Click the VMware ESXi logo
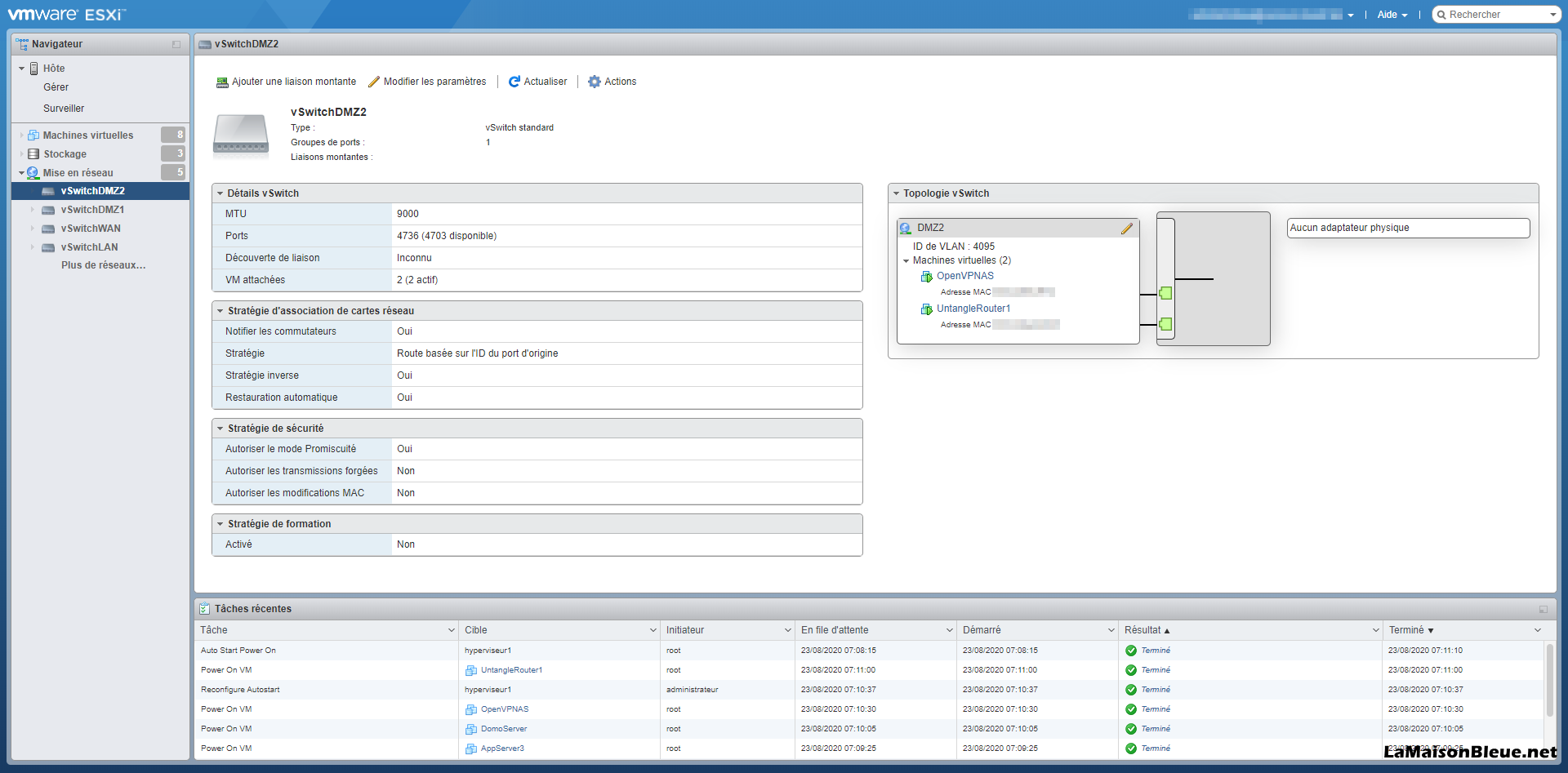The image size is (1568, 773). pos(67,14)
